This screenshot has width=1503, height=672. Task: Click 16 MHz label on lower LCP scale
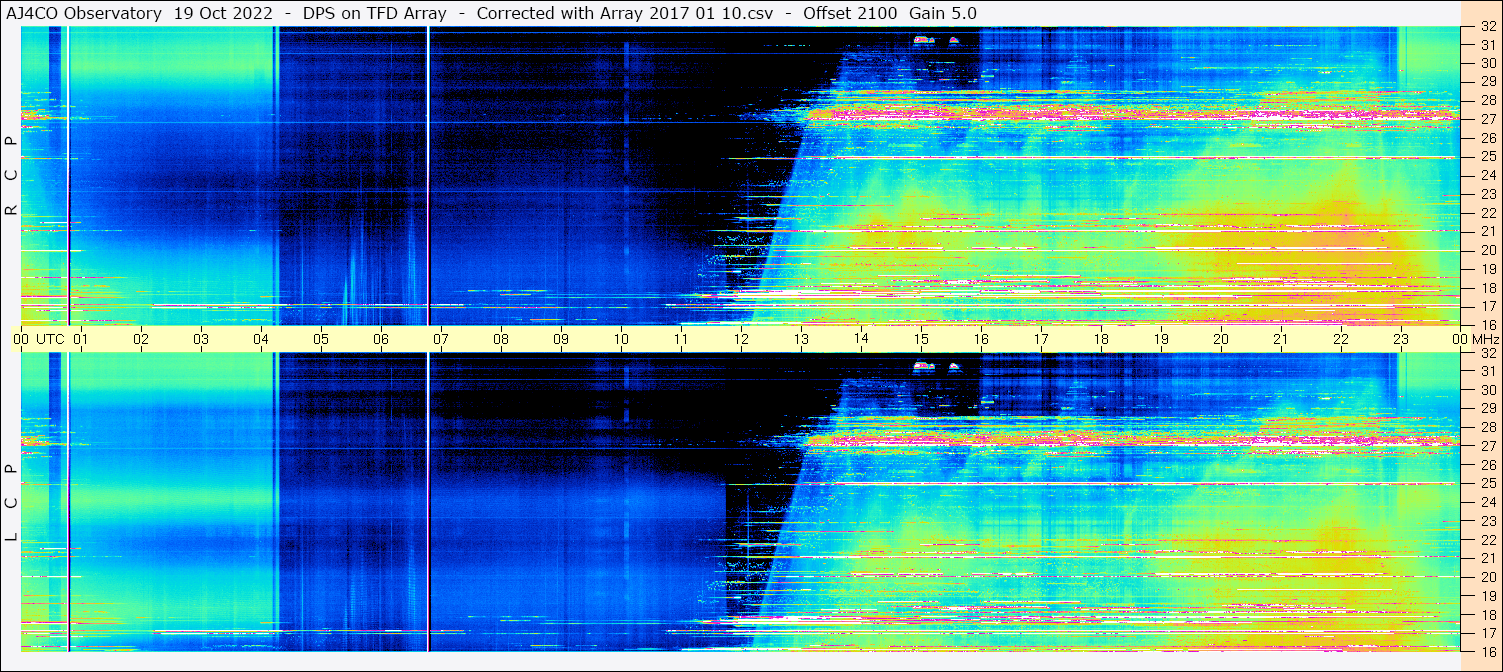1487,651
